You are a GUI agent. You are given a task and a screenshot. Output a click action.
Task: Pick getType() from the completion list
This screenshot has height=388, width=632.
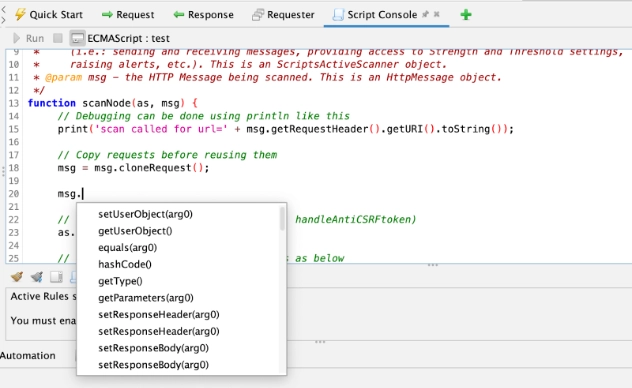click(x=120, y=281)
